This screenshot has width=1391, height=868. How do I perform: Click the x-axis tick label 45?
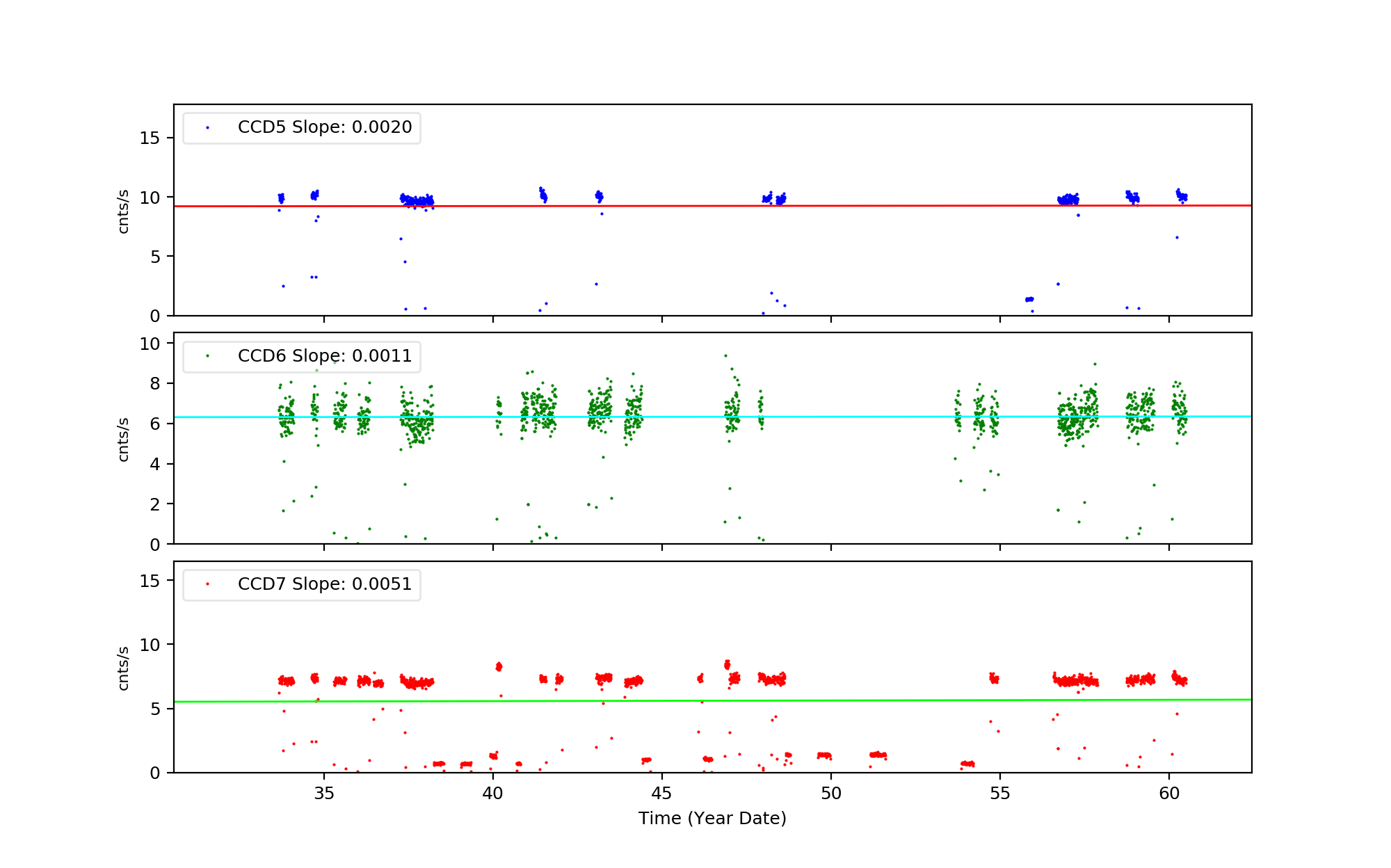(x=662, y=794)
